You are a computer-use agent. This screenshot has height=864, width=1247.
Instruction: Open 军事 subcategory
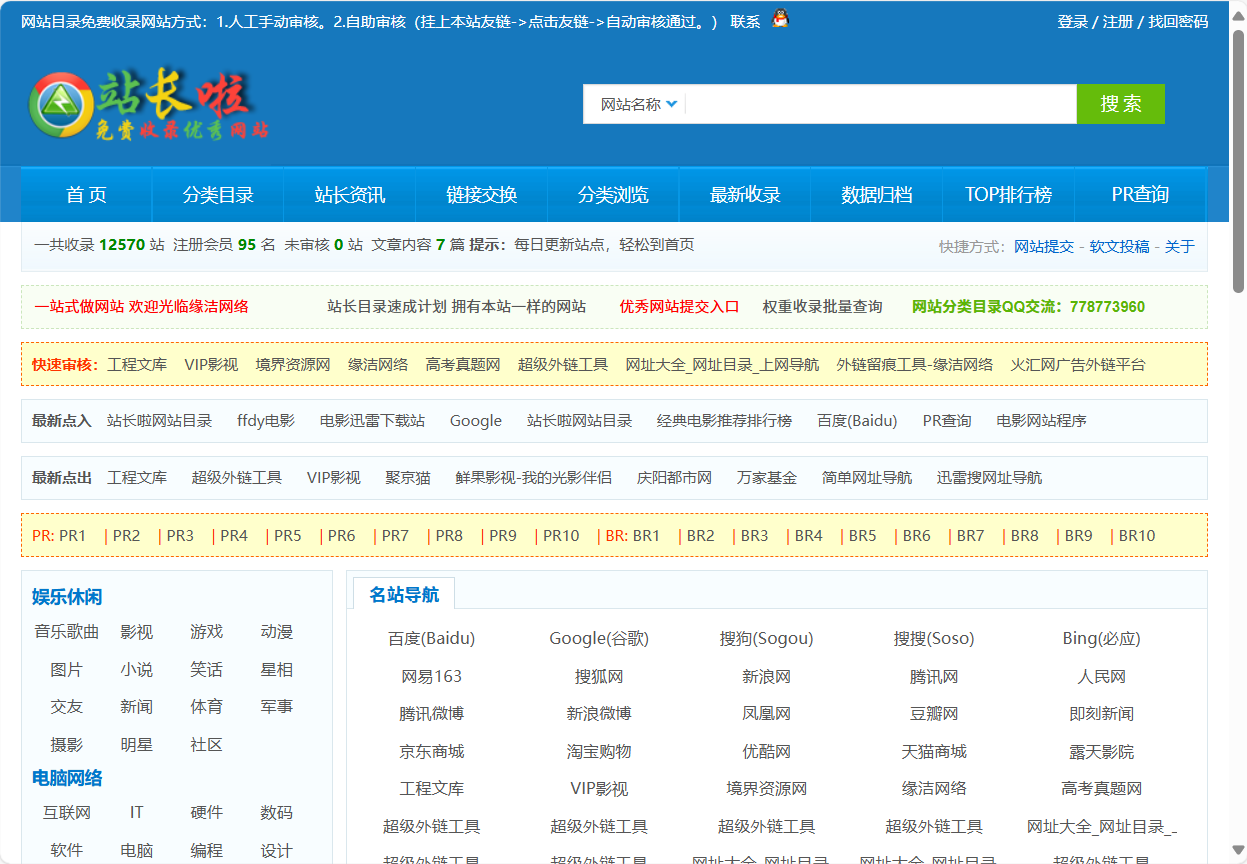(x=277, y=707)
